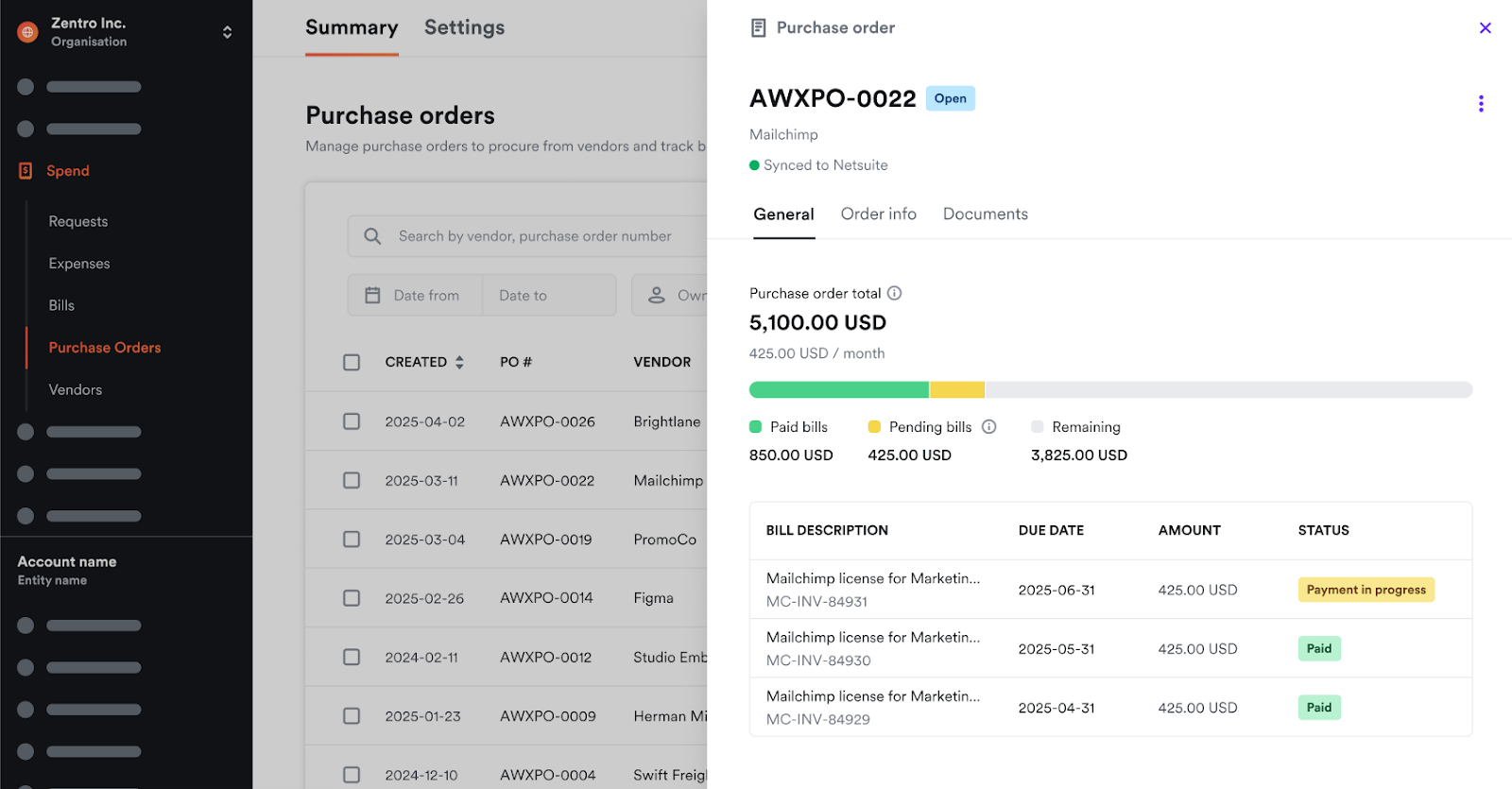
Task: Switch to the Order info tab
Action: coord(878,214)
